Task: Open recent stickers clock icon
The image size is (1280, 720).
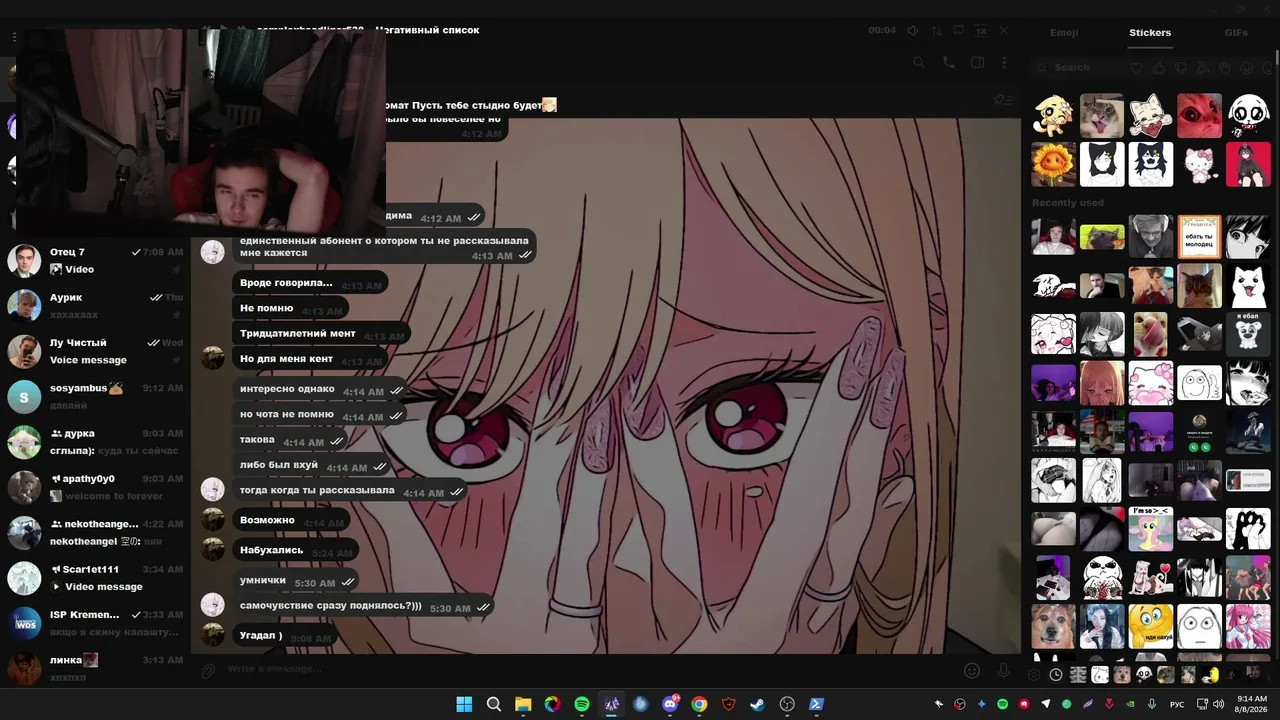Action: click(x=1056, y=675)
